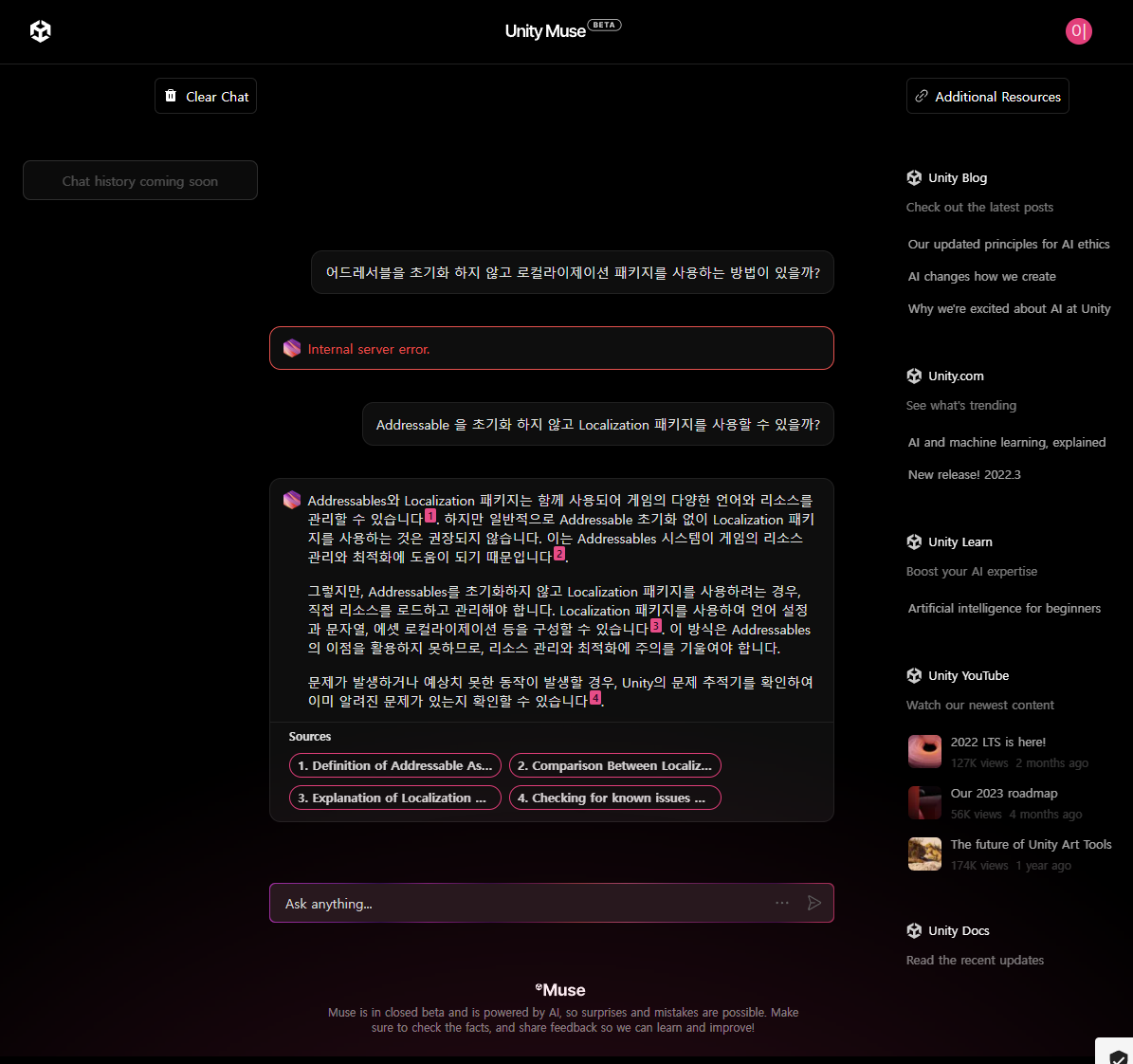Click the Unity cube icon beside Unity.com
The width and height of the screenshot is (1133, 1064).
914,376
